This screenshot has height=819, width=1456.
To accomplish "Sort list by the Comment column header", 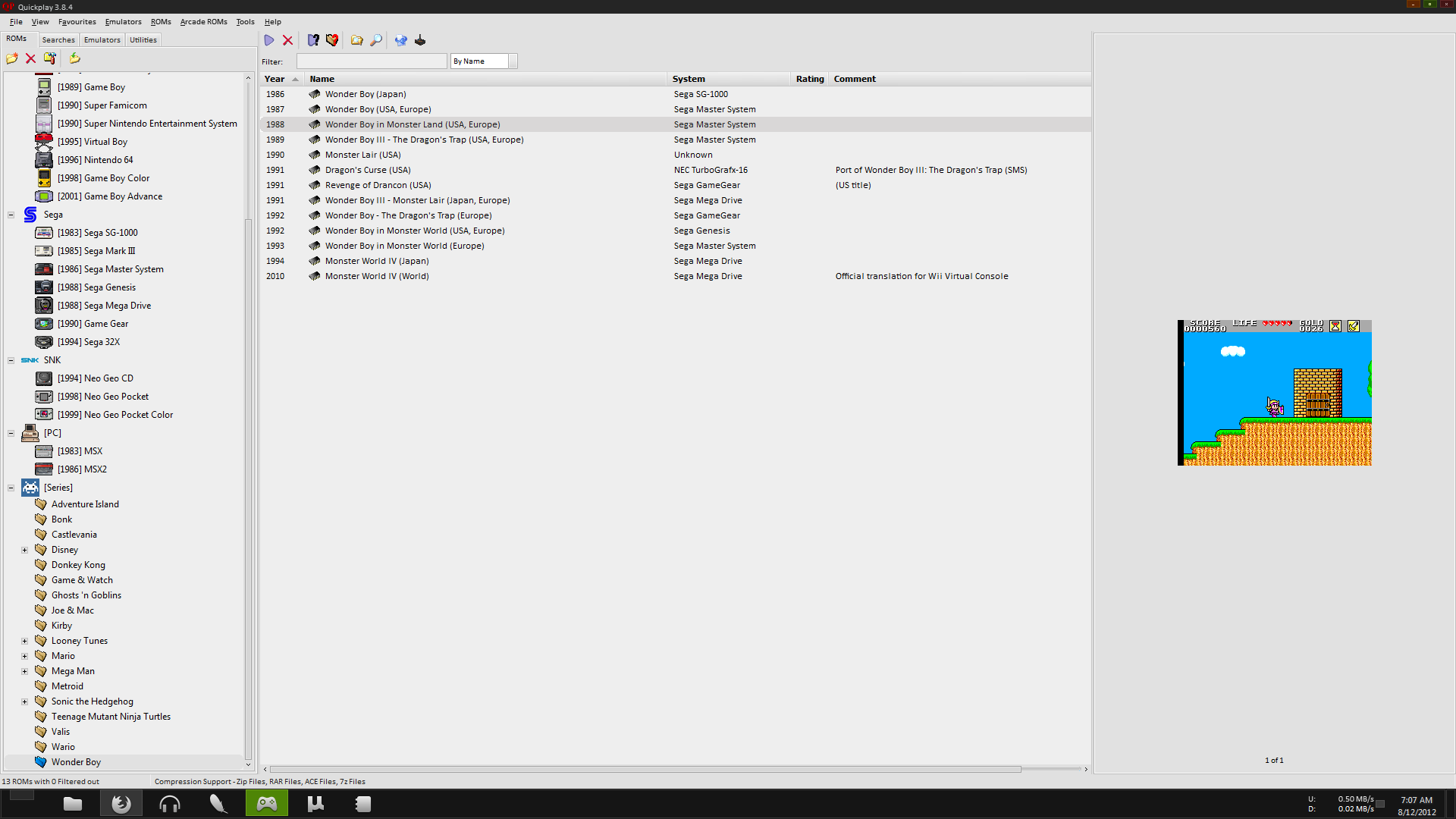I will [959, 79].
